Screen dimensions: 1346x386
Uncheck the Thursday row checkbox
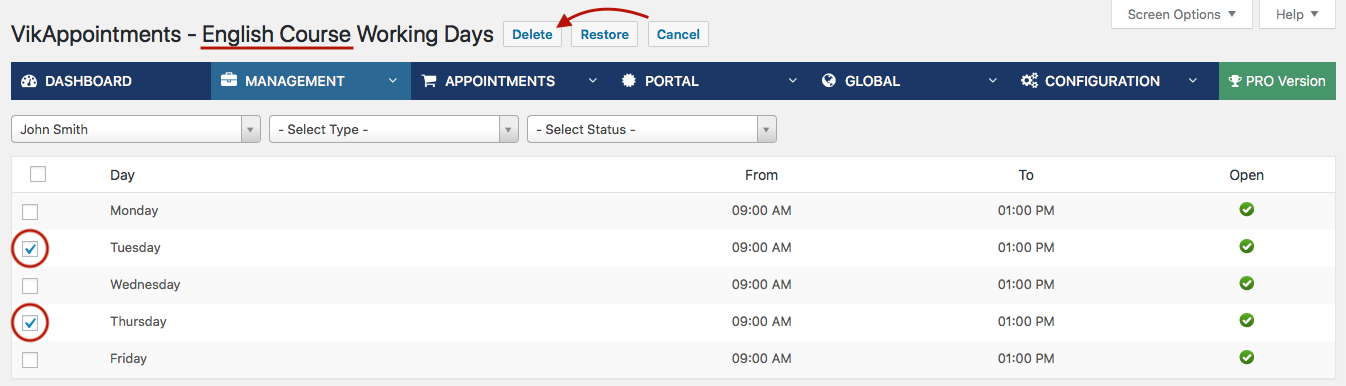tap(31, 323)
